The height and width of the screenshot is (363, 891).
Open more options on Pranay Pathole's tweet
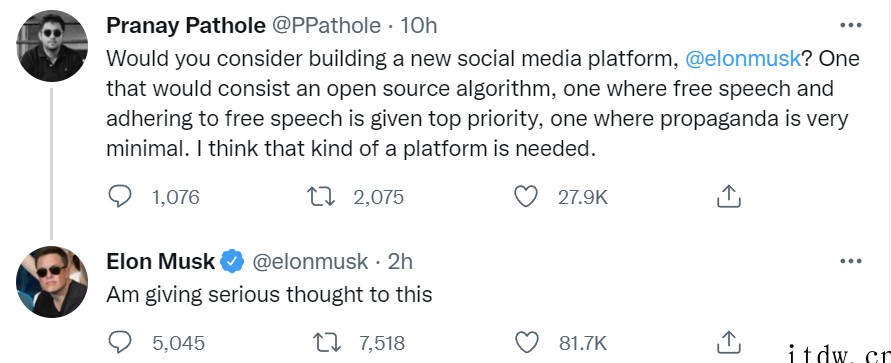[x=851, y=25]
